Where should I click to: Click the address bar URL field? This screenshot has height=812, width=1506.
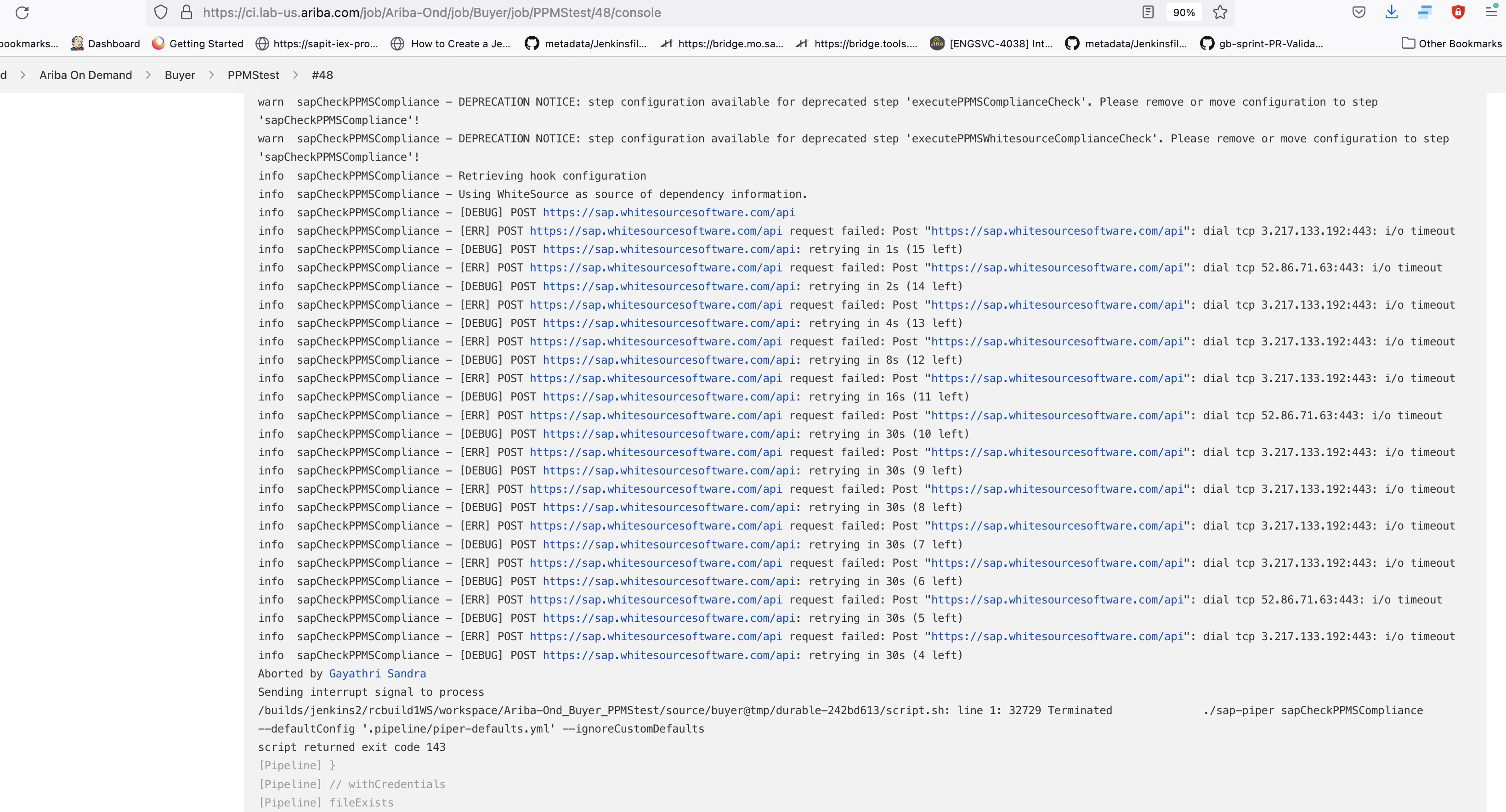coord(433,12)
